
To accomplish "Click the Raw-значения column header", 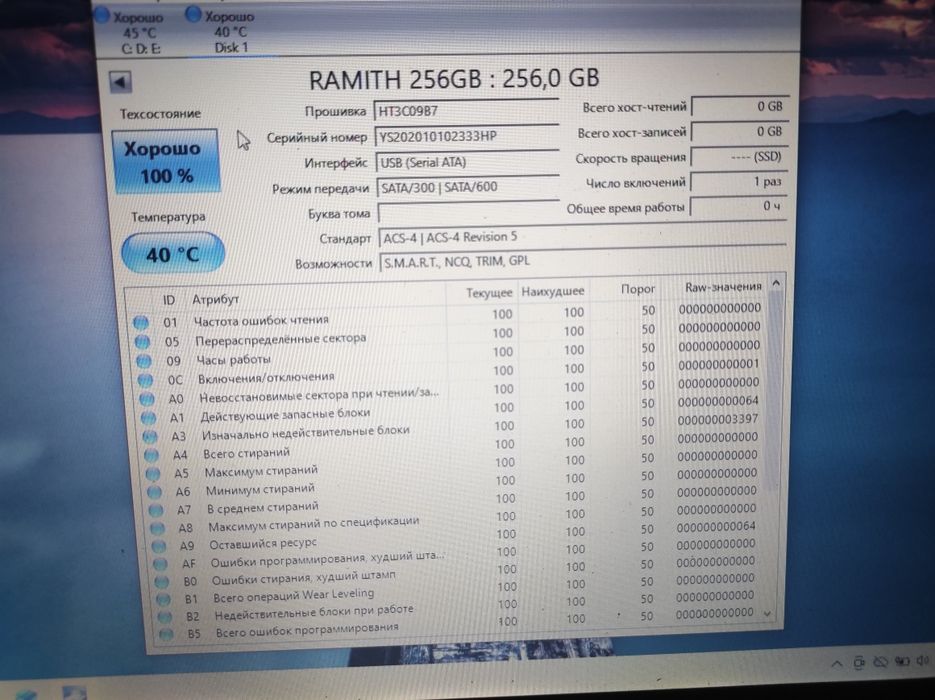I will pyautogui.click(x=723, y=287).
